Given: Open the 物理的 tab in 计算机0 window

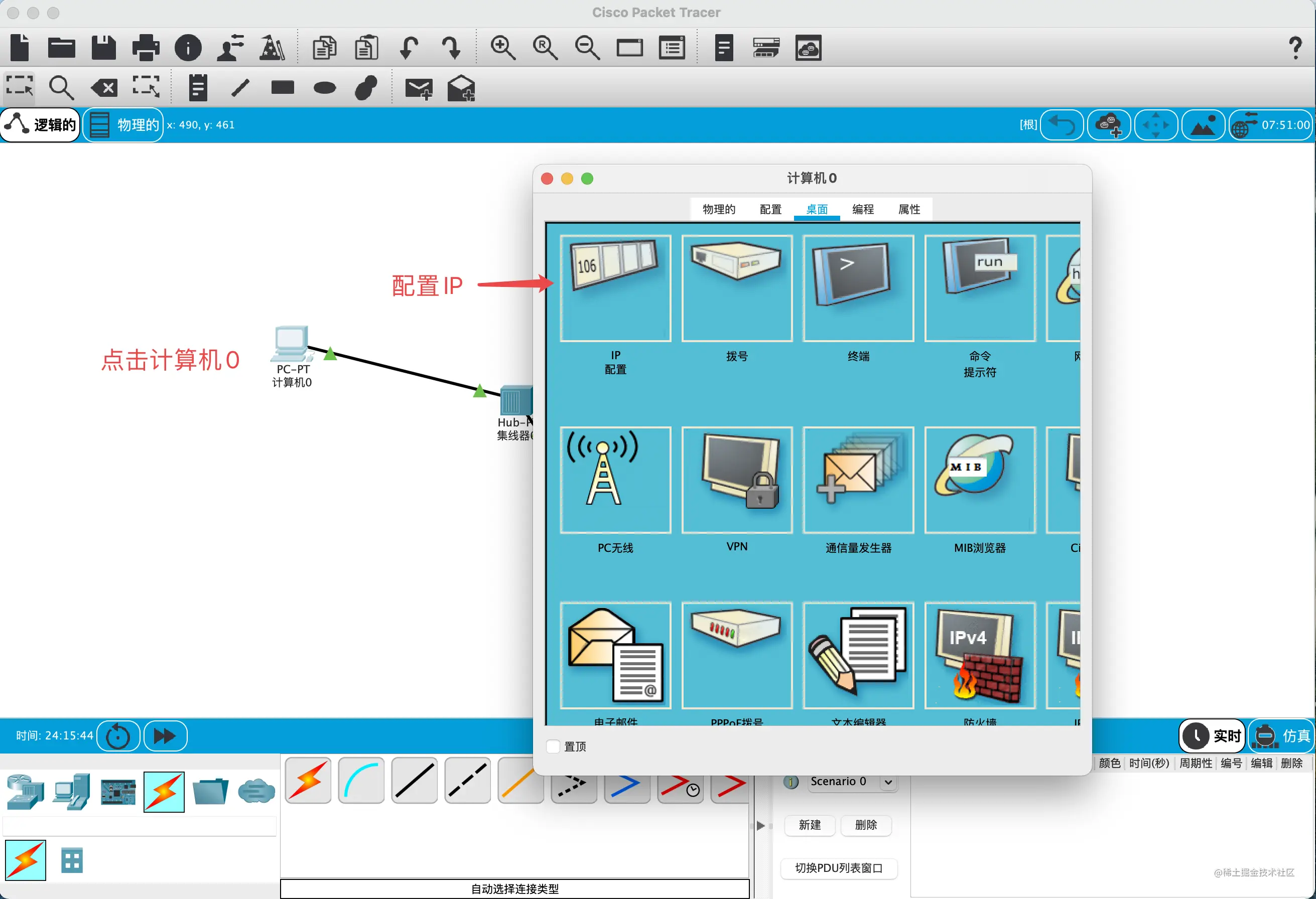Looking at the screenshot, I should point(719,209).
